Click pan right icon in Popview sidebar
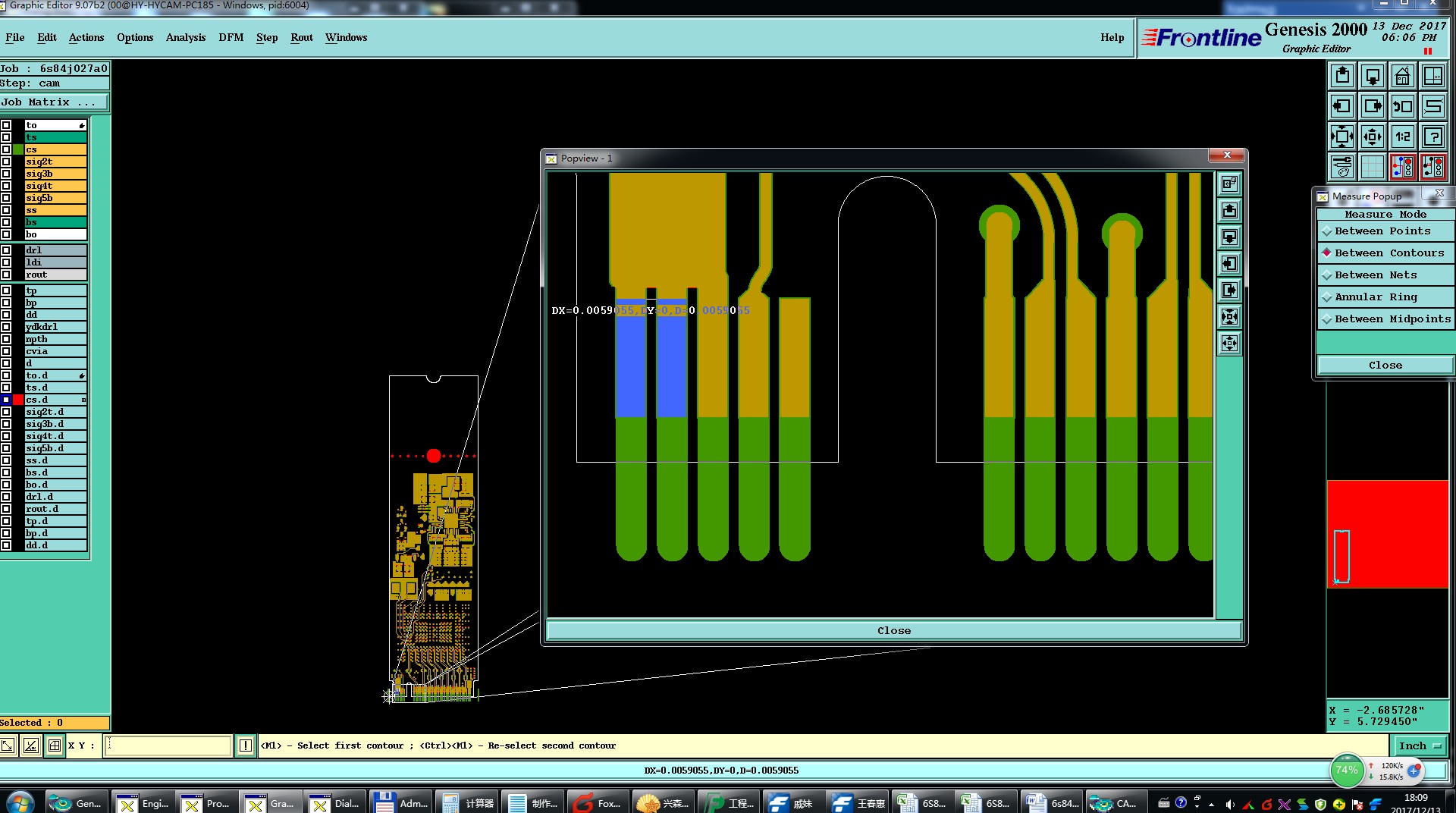 (1229, 290)
